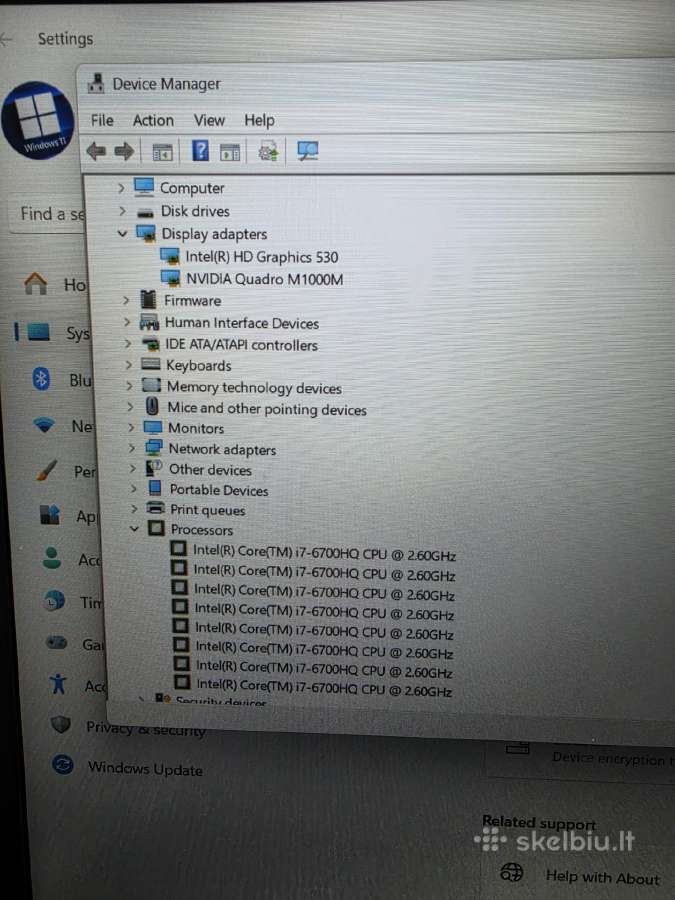This screenshot has width=675, height=900.
Task: Click the Back arrow in Device Manager toolbar
Action: coord(96,152)
